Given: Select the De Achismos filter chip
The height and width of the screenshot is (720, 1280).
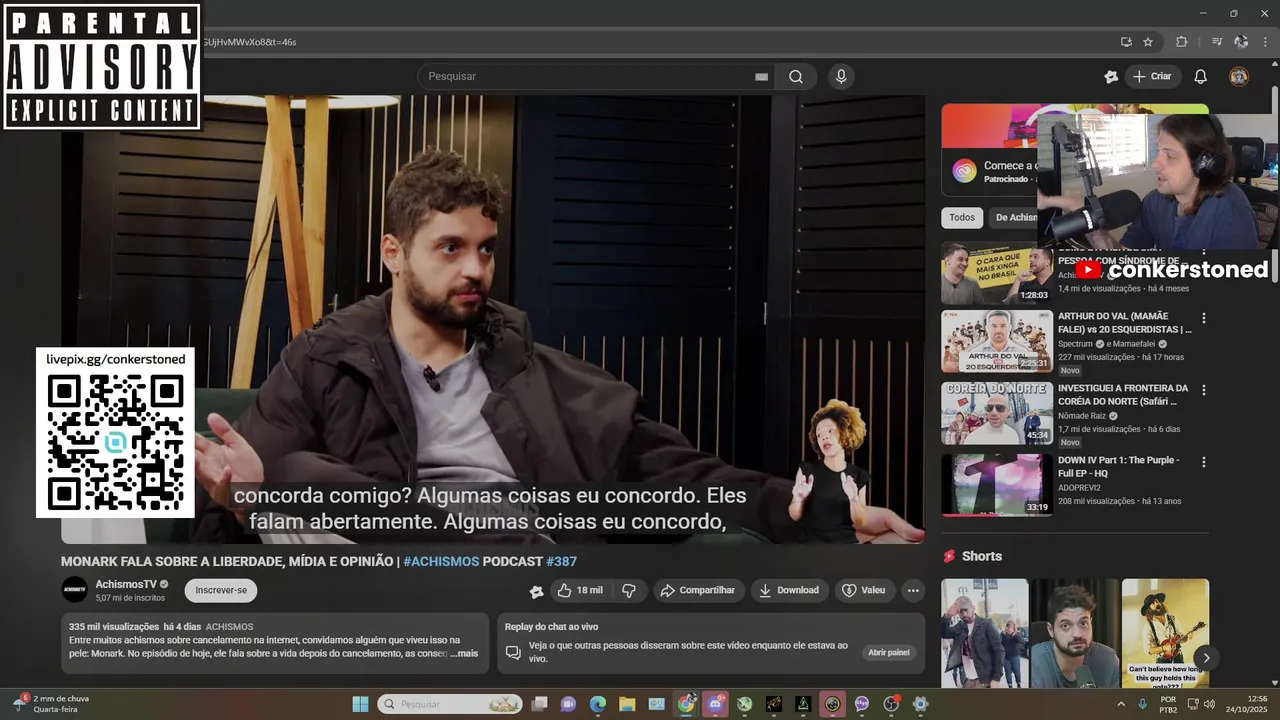Looking at the screenshot, I should (1014, 218).
